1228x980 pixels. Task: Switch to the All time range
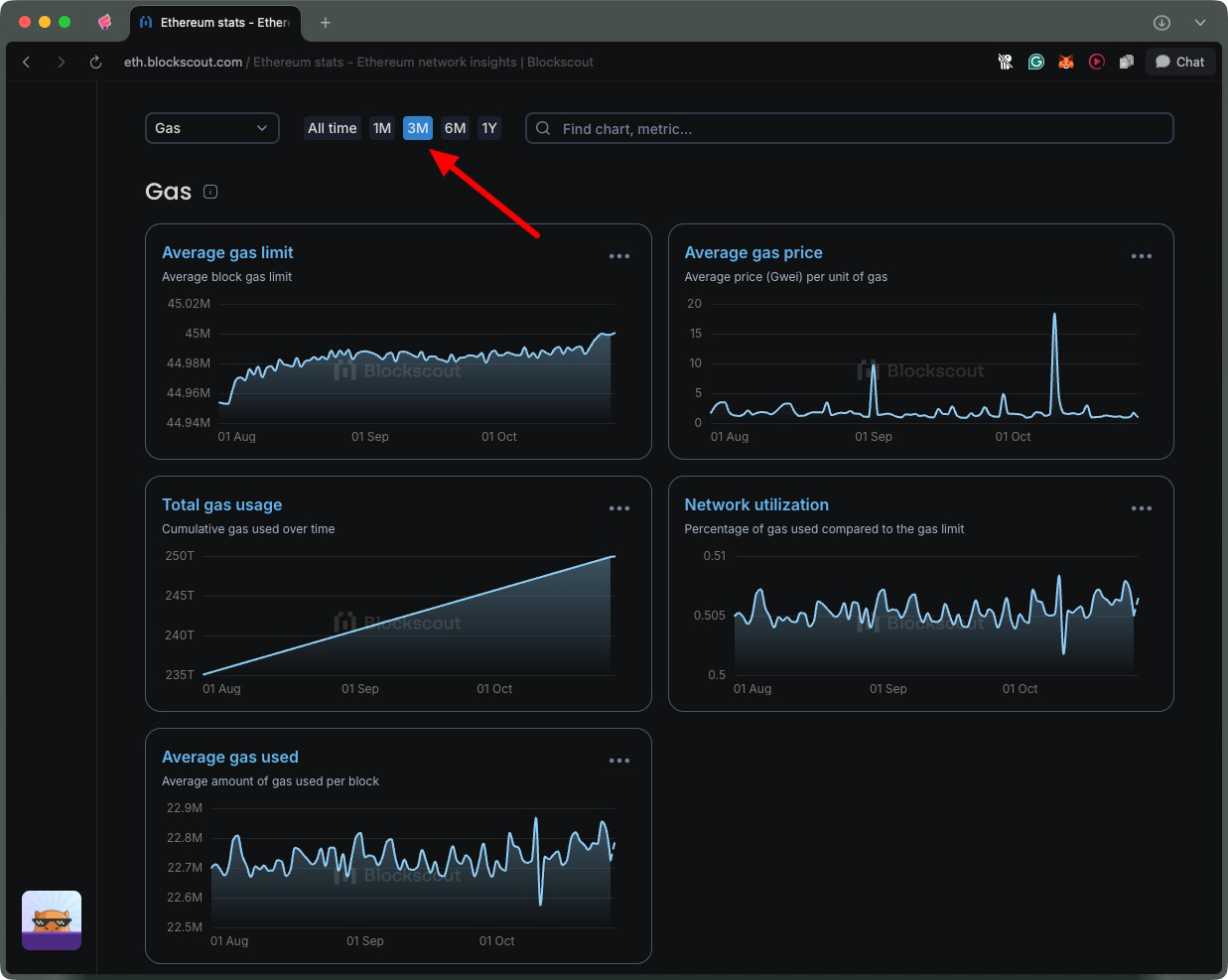coord(332,128)
